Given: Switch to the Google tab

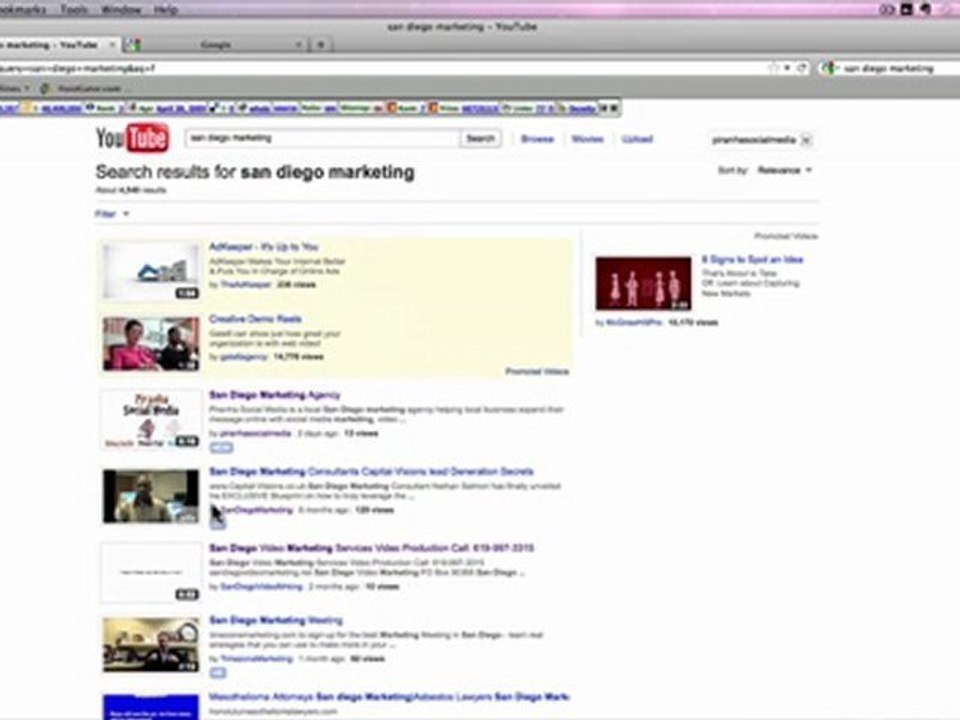Looking at the screenshot, I should [214, 45].
